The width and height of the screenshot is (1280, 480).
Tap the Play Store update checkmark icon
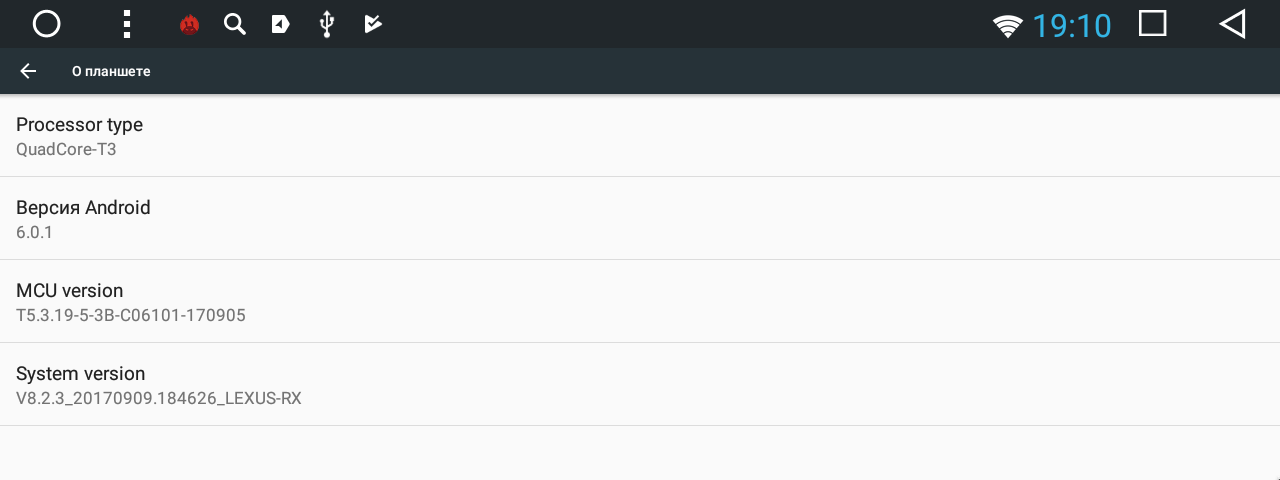[x=373, y=24]
